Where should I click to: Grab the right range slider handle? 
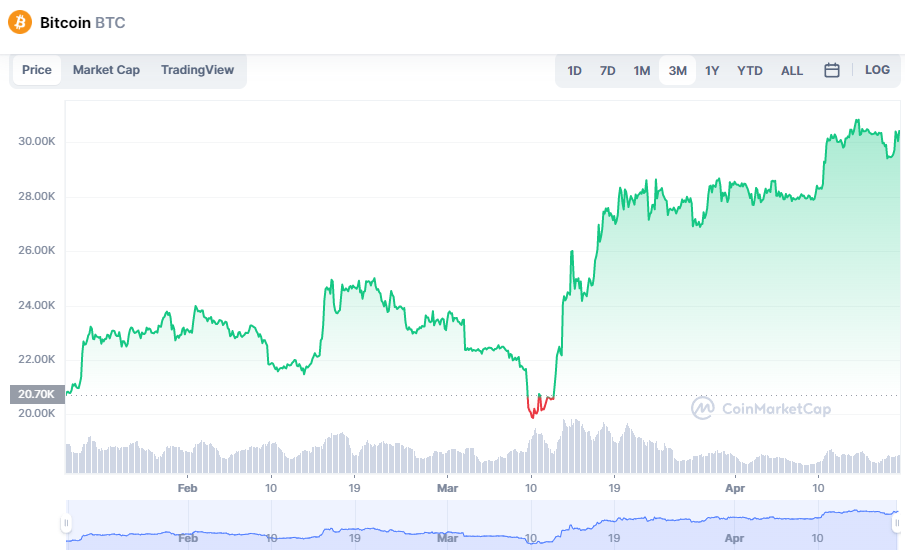897,523
